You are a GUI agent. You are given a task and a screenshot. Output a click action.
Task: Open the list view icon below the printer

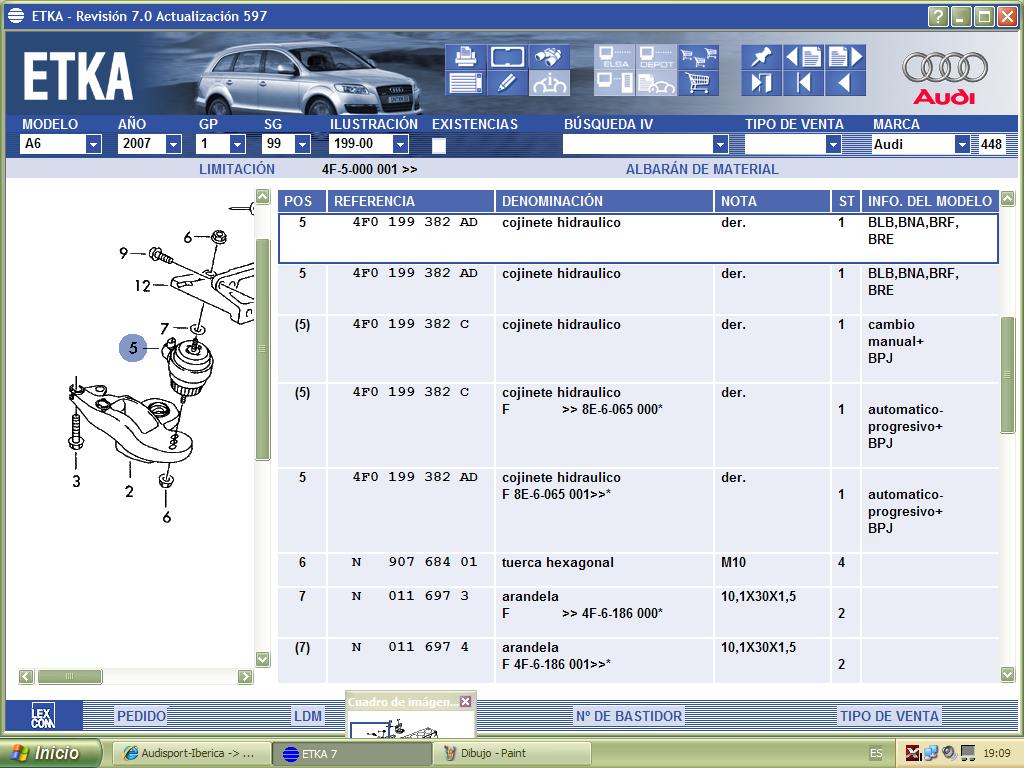465,83
